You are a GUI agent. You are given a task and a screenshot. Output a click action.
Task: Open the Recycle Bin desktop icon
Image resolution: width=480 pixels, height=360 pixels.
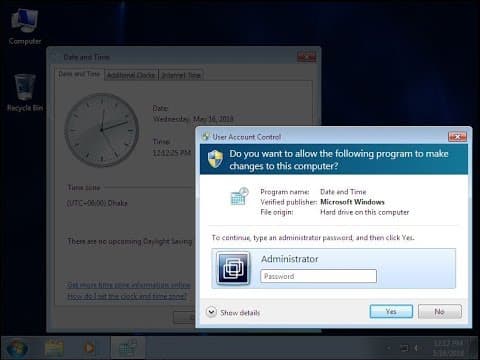[25, 93]
